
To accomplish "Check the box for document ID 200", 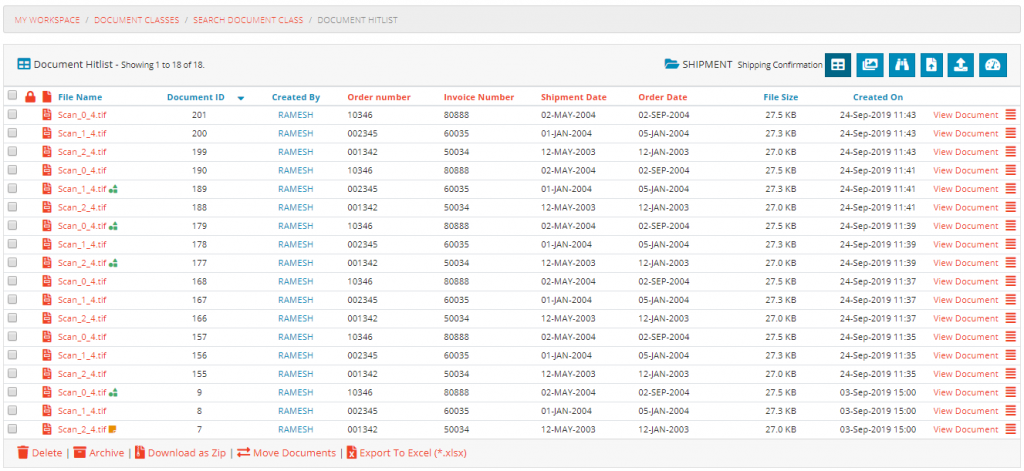I will pos(12,133).
